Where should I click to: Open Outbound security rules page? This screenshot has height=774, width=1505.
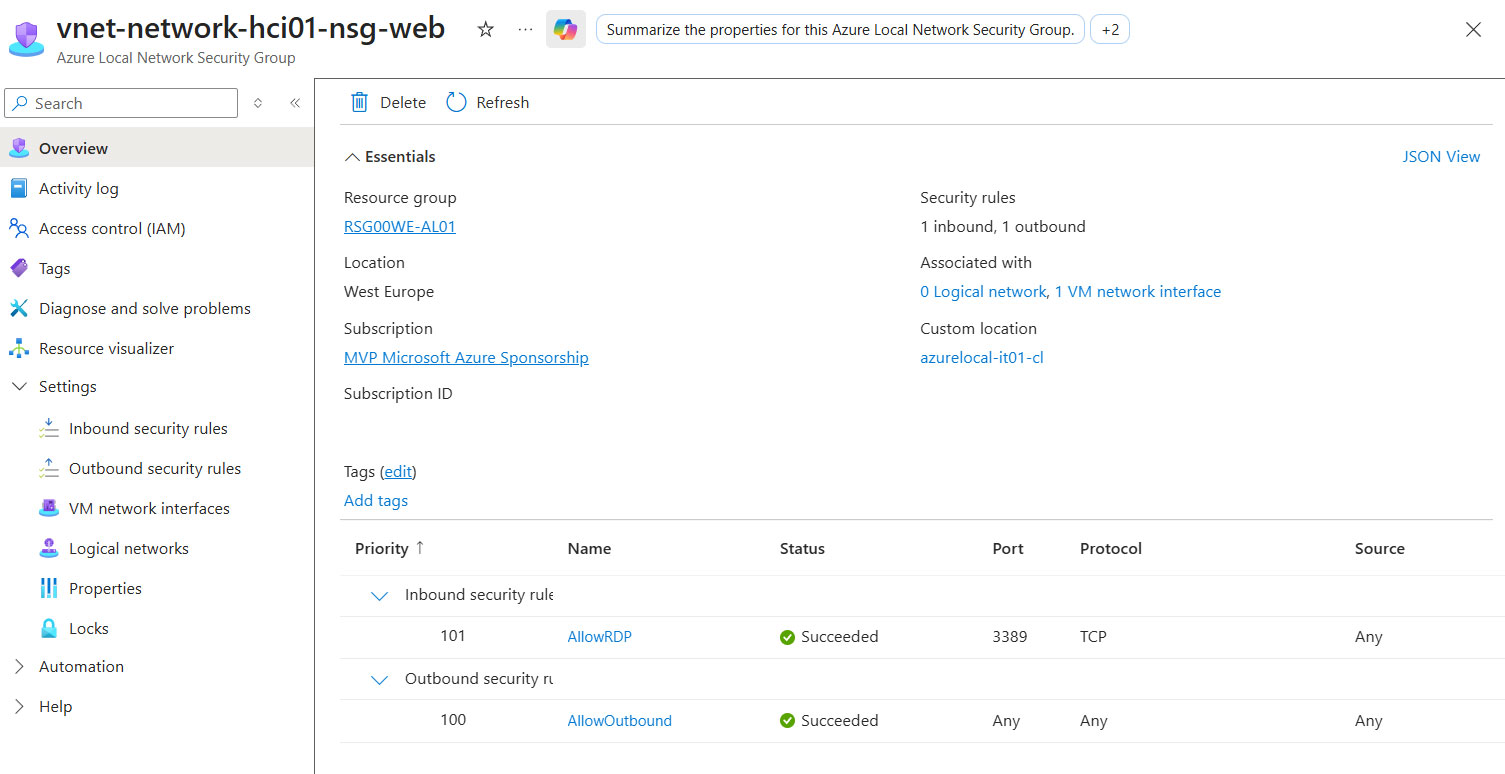point(155,468)
